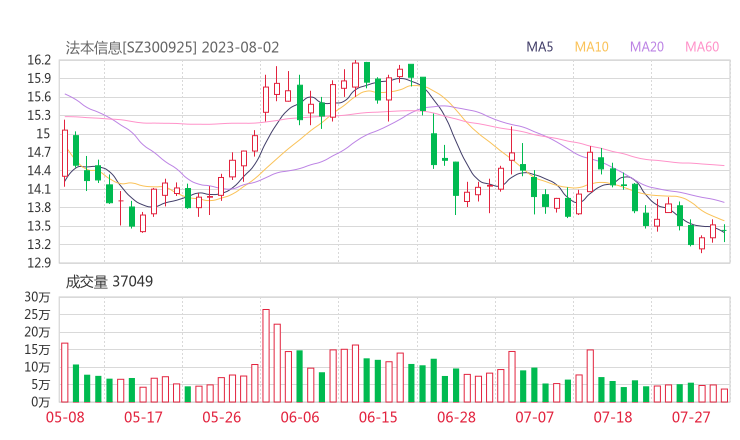Click the MA10 legend label

tap(591, 47)
